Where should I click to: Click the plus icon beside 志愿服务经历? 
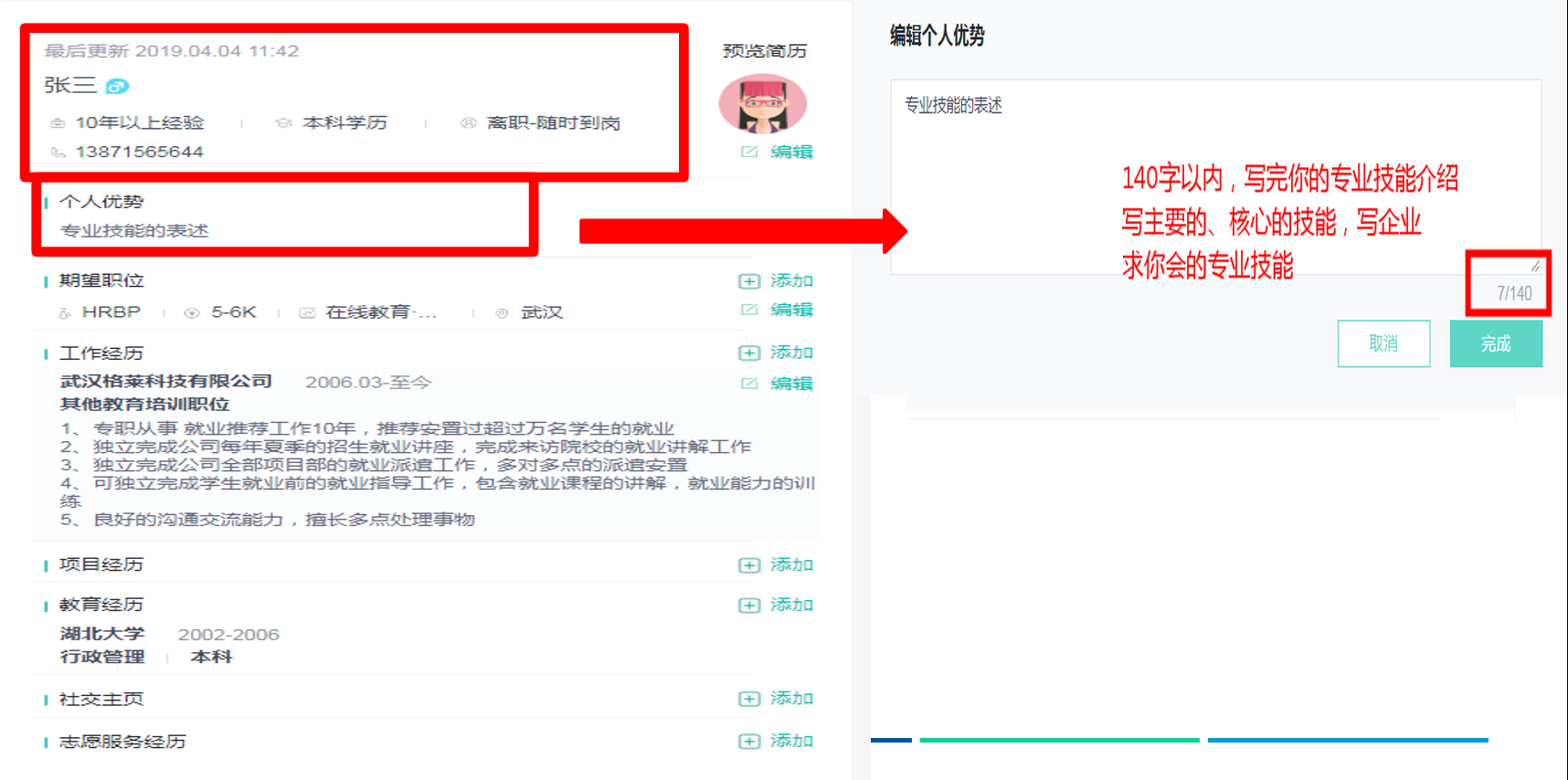pyautogui.click(x=748, y=742)
